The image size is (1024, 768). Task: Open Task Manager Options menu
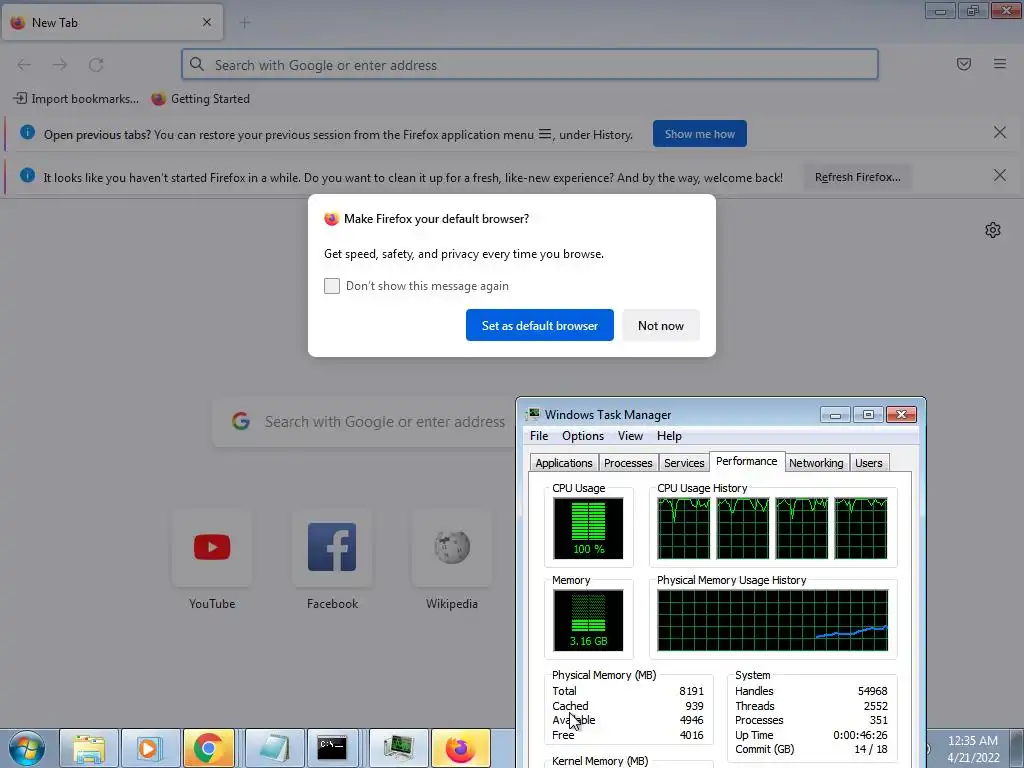pyautogui.click(x=583, y=436)
